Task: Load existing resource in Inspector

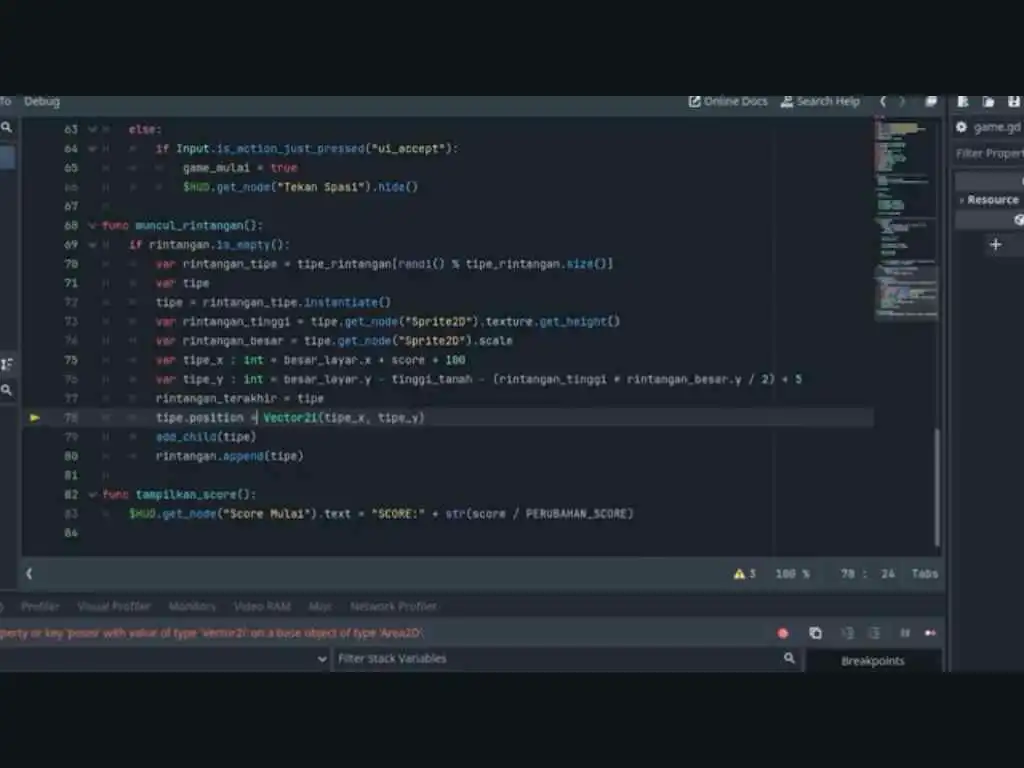Action: 988,101
